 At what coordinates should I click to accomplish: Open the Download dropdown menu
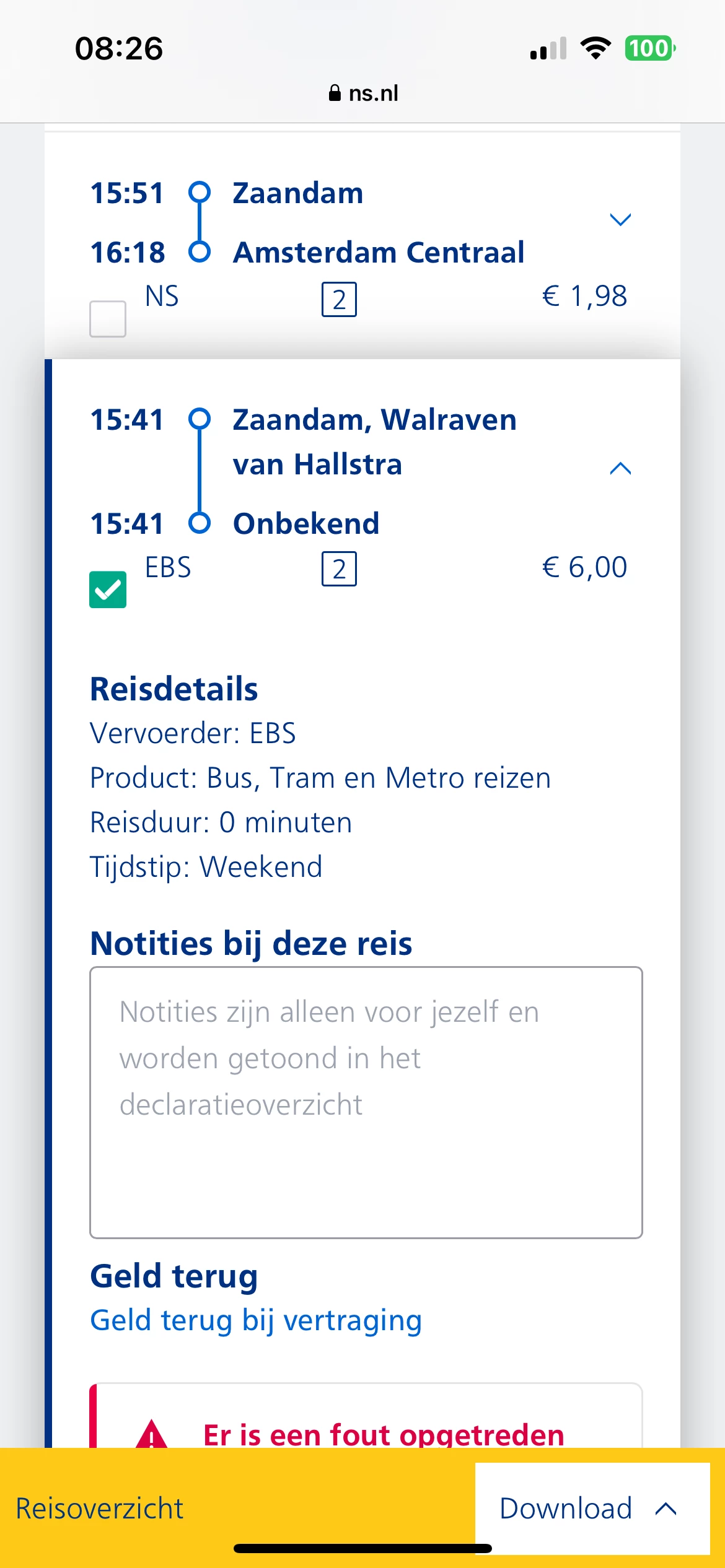592,1508
